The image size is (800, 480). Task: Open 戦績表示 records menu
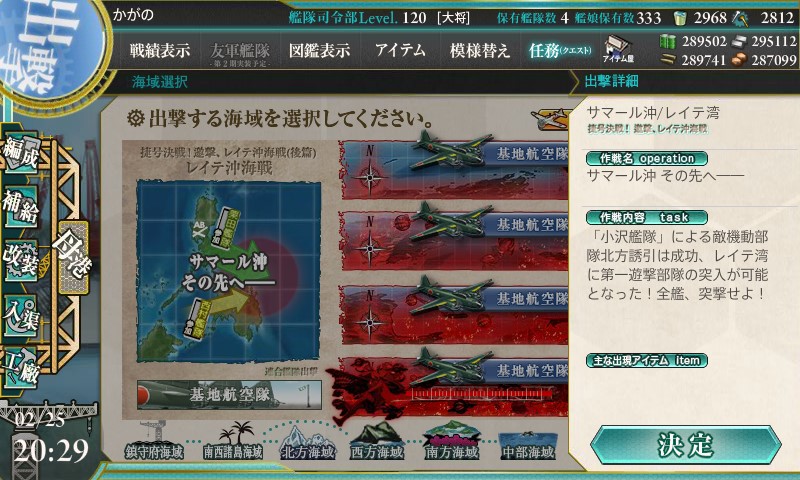(160, 50)
